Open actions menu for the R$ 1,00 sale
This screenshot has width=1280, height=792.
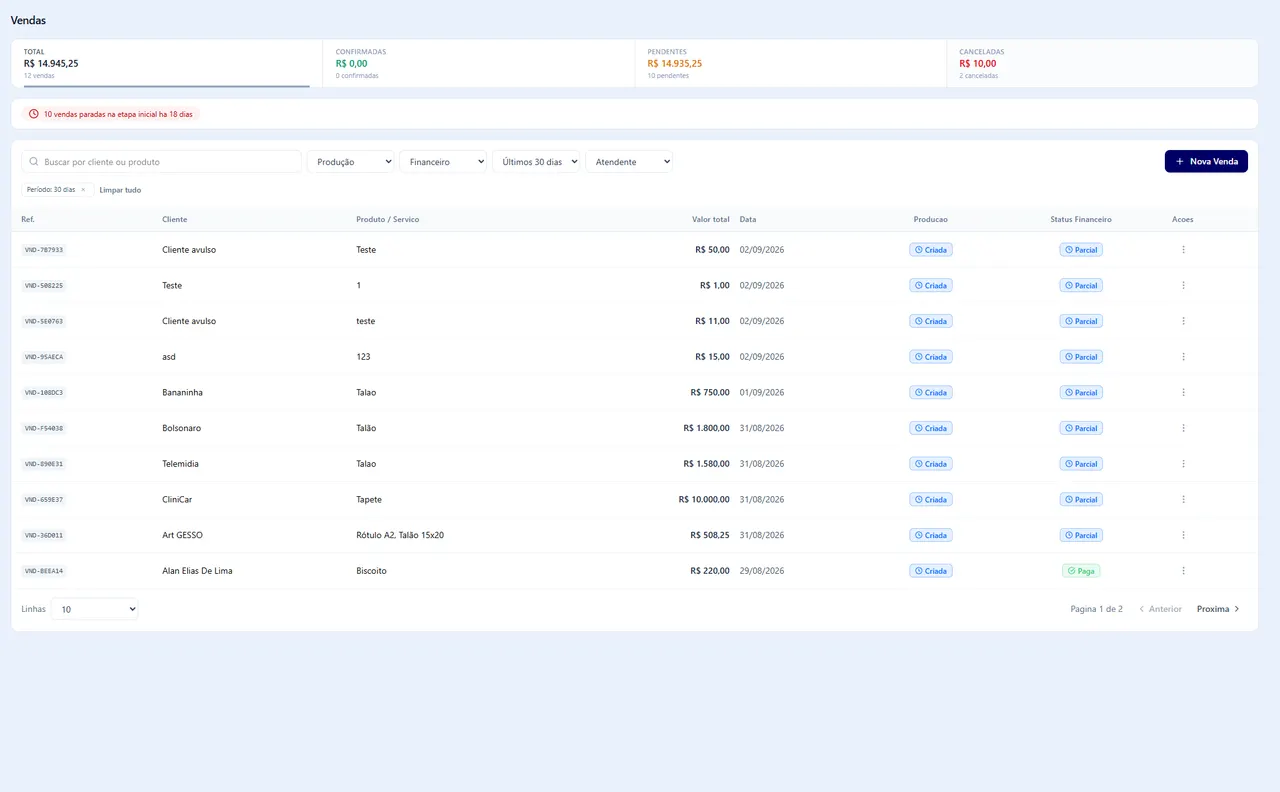click(1183, 286)
